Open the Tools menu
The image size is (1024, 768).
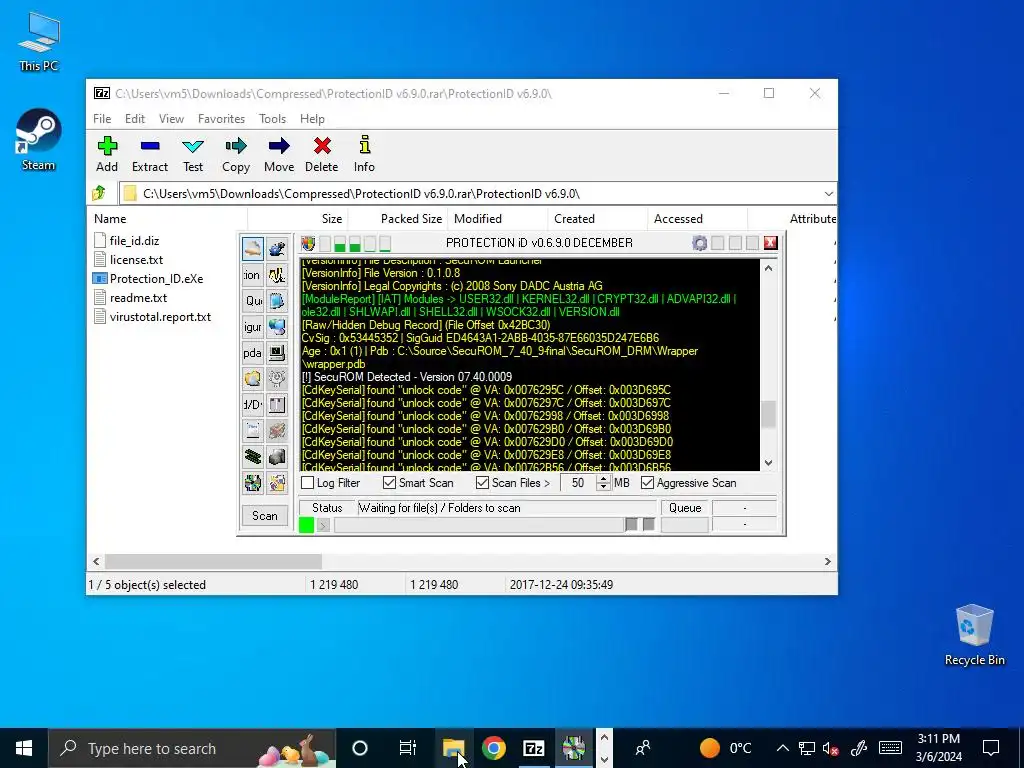tap(272, 119)
